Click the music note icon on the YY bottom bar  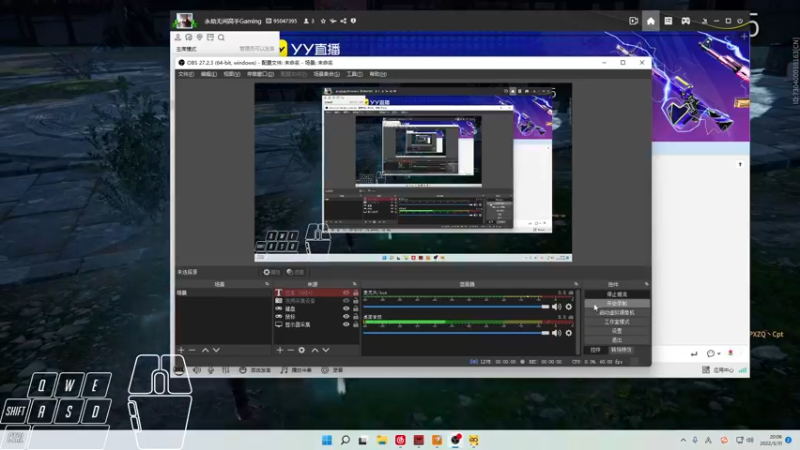[x=284, y=370]
